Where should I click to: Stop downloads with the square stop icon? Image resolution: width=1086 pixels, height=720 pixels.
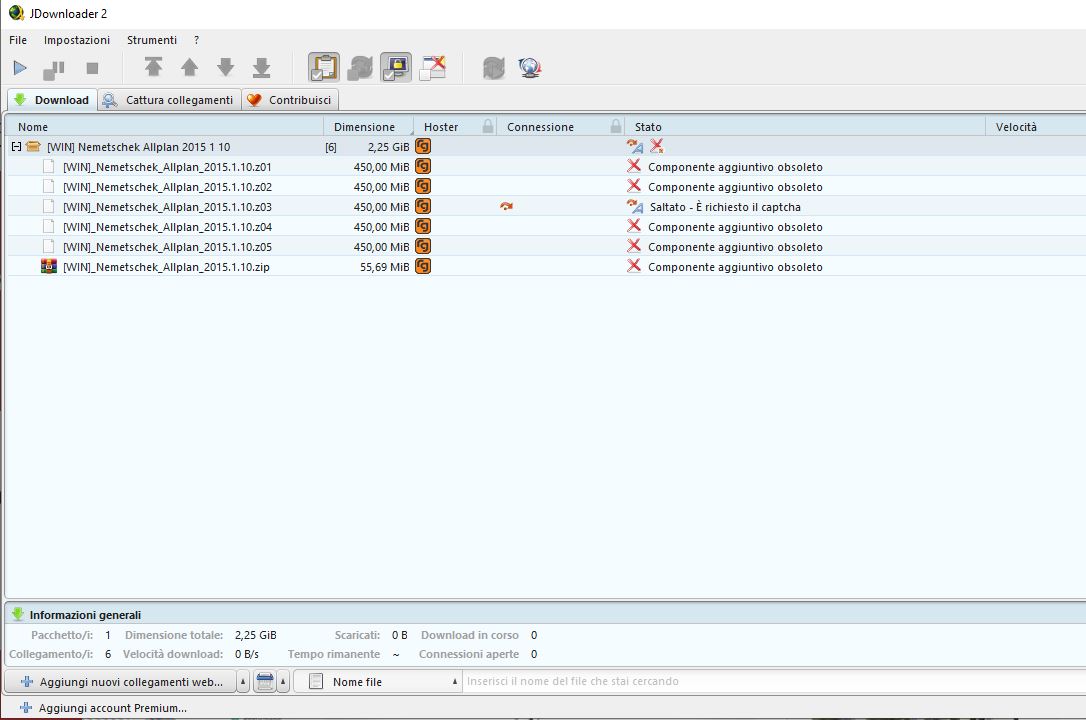[92, 68]
